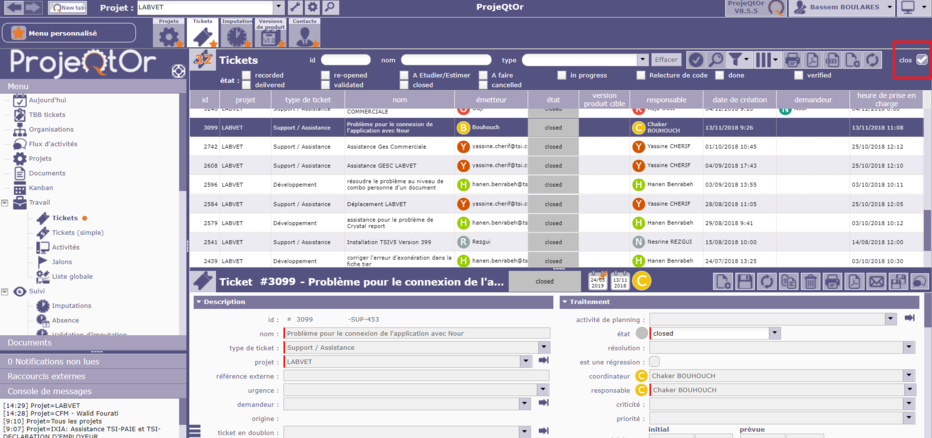Check the 're-opened' state filter
This screenshot has width=932, height=438.
click(326, 75)
